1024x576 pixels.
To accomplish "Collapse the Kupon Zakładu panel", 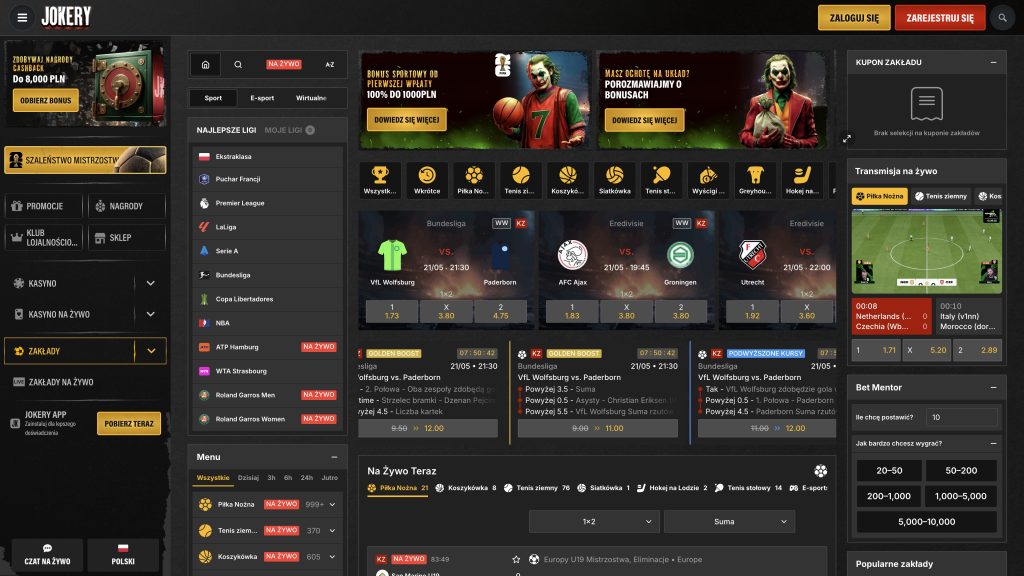I will pos(993,63).
